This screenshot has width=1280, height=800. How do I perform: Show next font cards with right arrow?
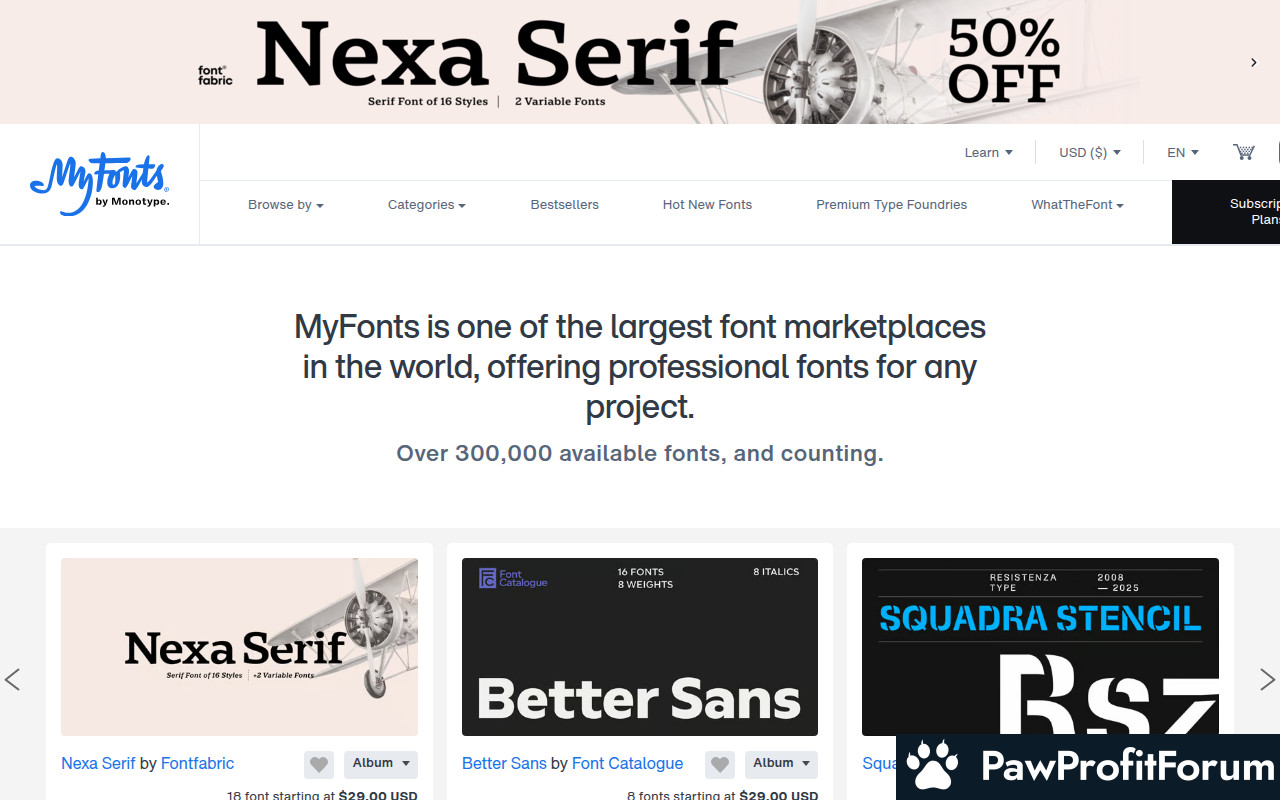point(1267,680)
